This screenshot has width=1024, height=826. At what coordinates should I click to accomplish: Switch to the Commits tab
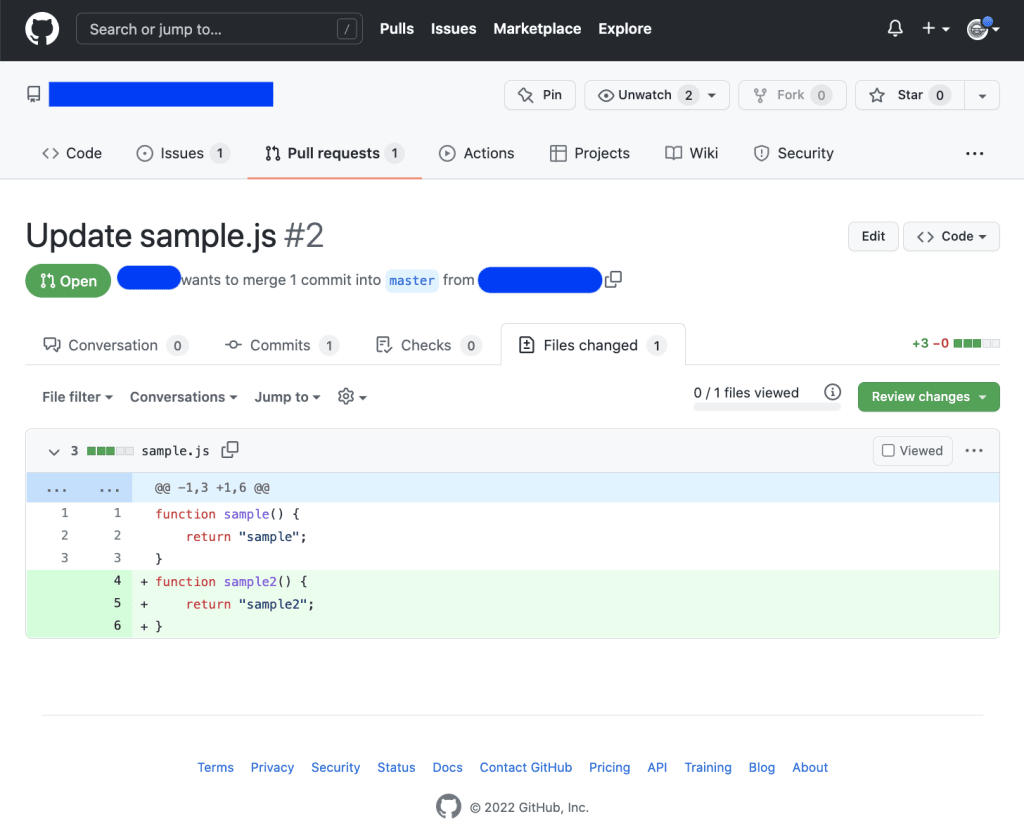(x=282, y=345)
